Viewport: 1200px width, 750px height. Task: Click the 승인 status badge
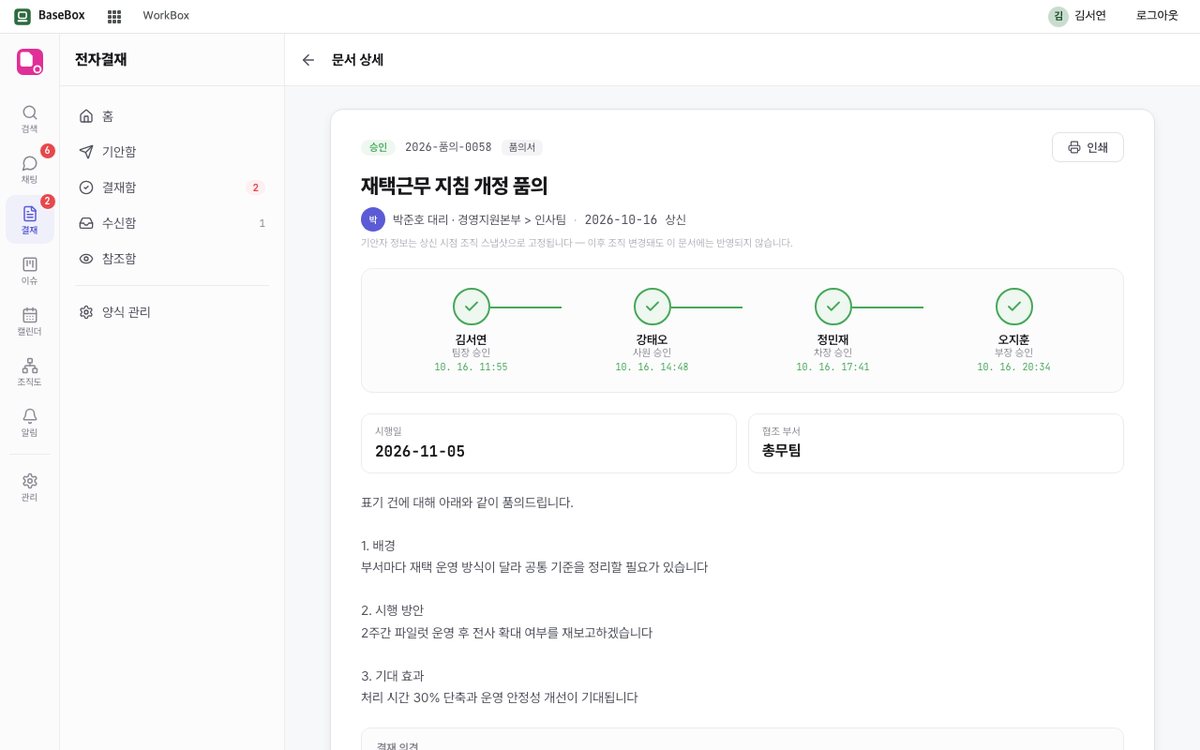[x=378, y=147]
